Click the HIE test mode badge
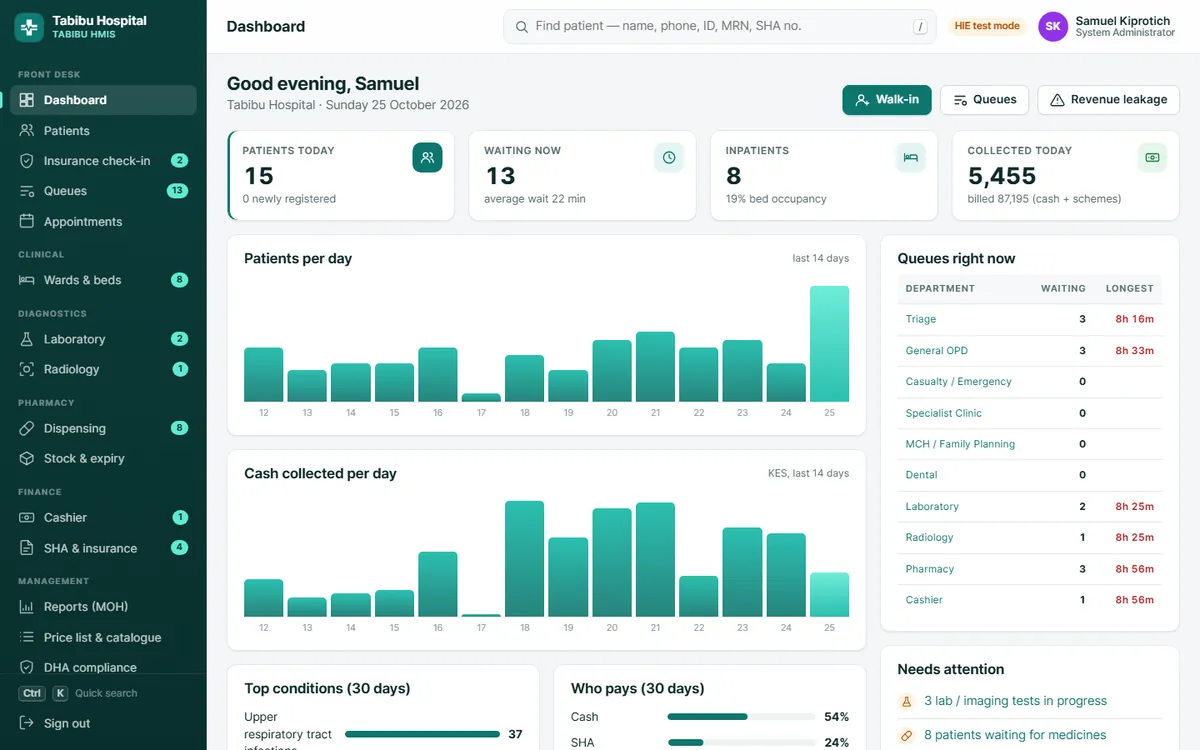Image resolution: width=1200 pixels, height=750 pixels. pyautogui.click(x=987, y=27)
